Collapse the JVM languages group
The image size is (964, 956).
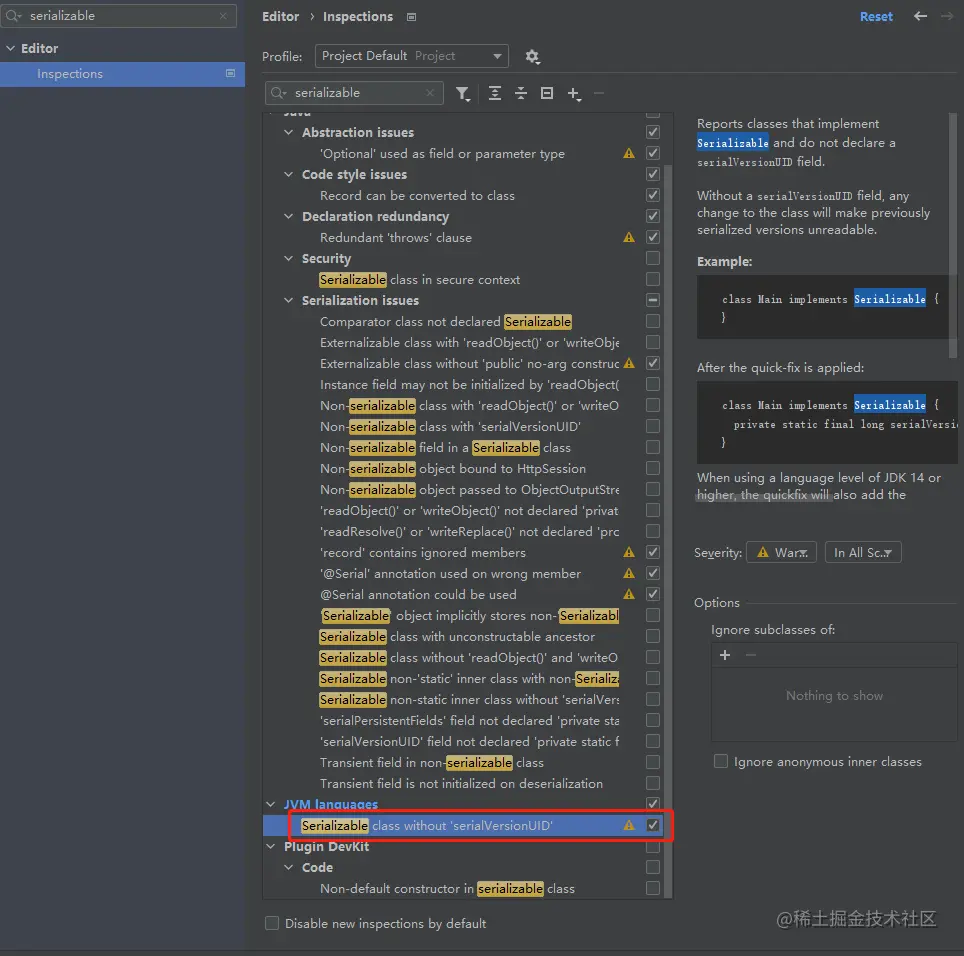coord(271,804)
